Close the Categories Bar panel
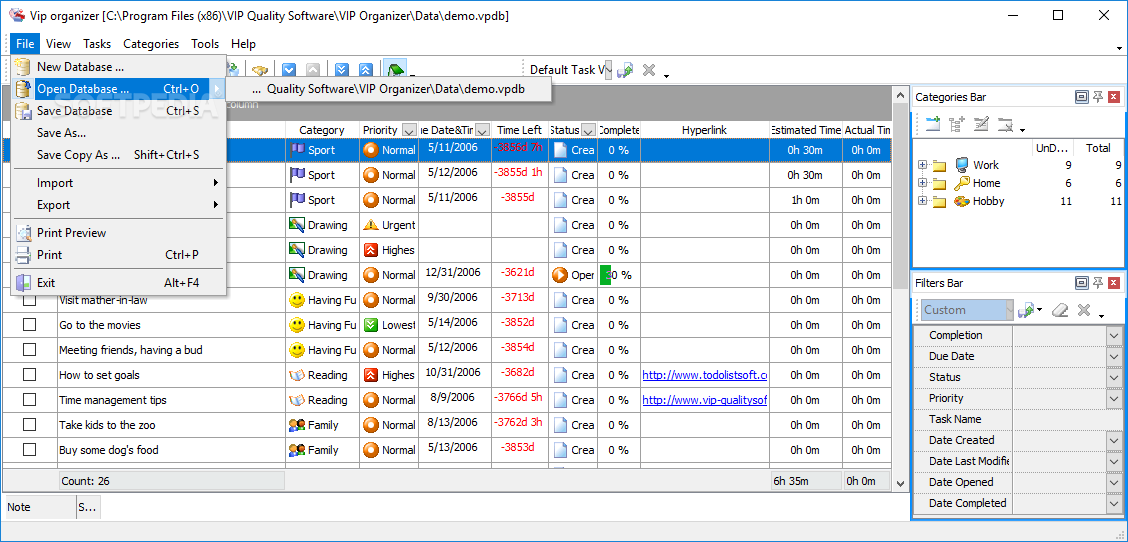 1114,97
